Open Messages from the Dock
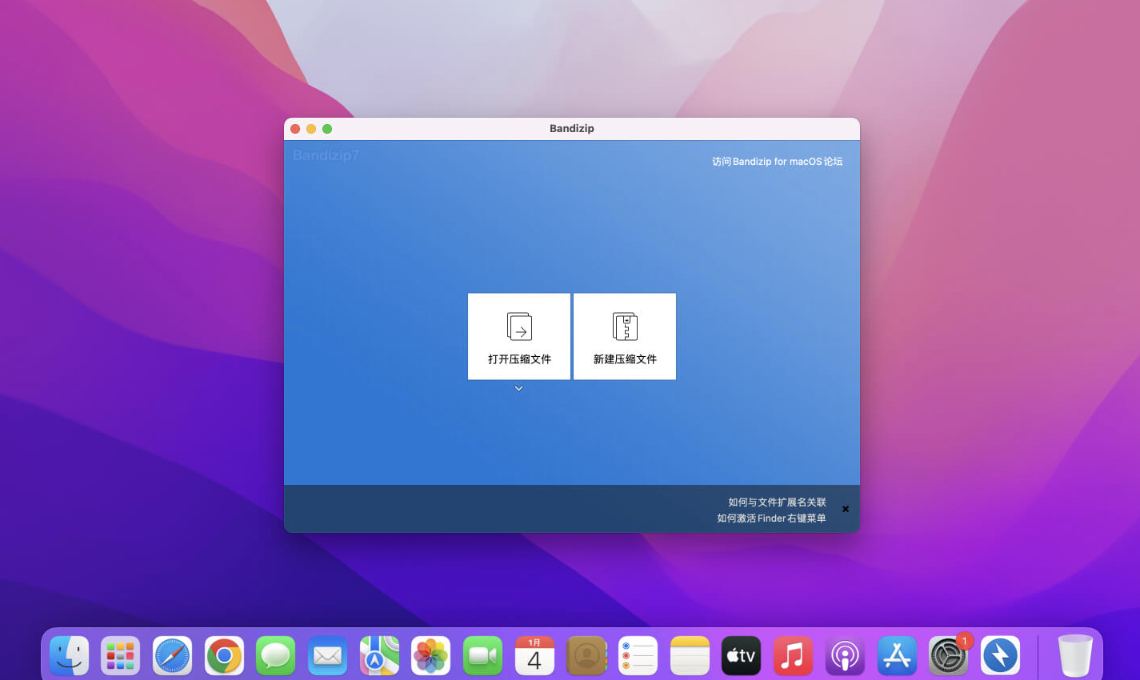1140x680 pixels. pyautogui.click(x=276, y=655)
